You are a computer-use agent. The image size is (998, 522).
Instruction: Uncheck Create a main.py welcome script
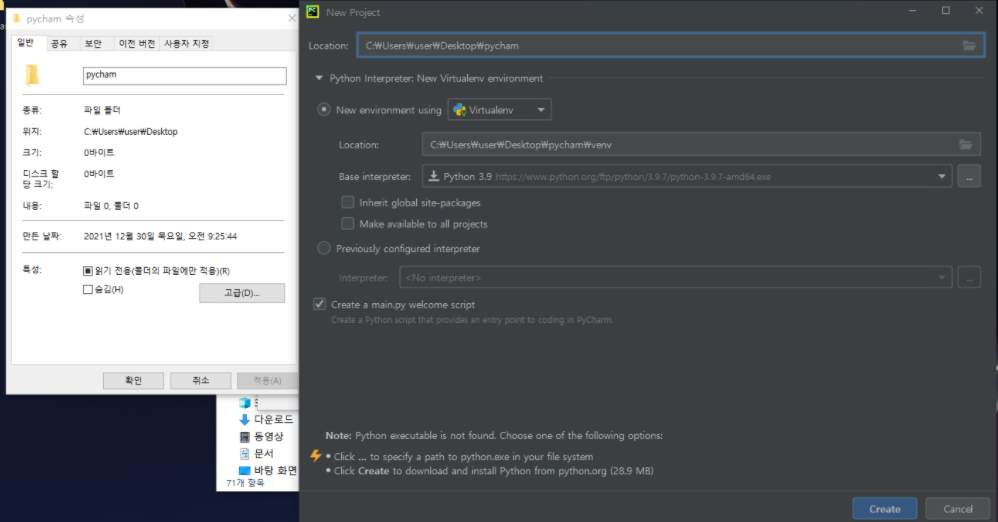pos(320,304)
